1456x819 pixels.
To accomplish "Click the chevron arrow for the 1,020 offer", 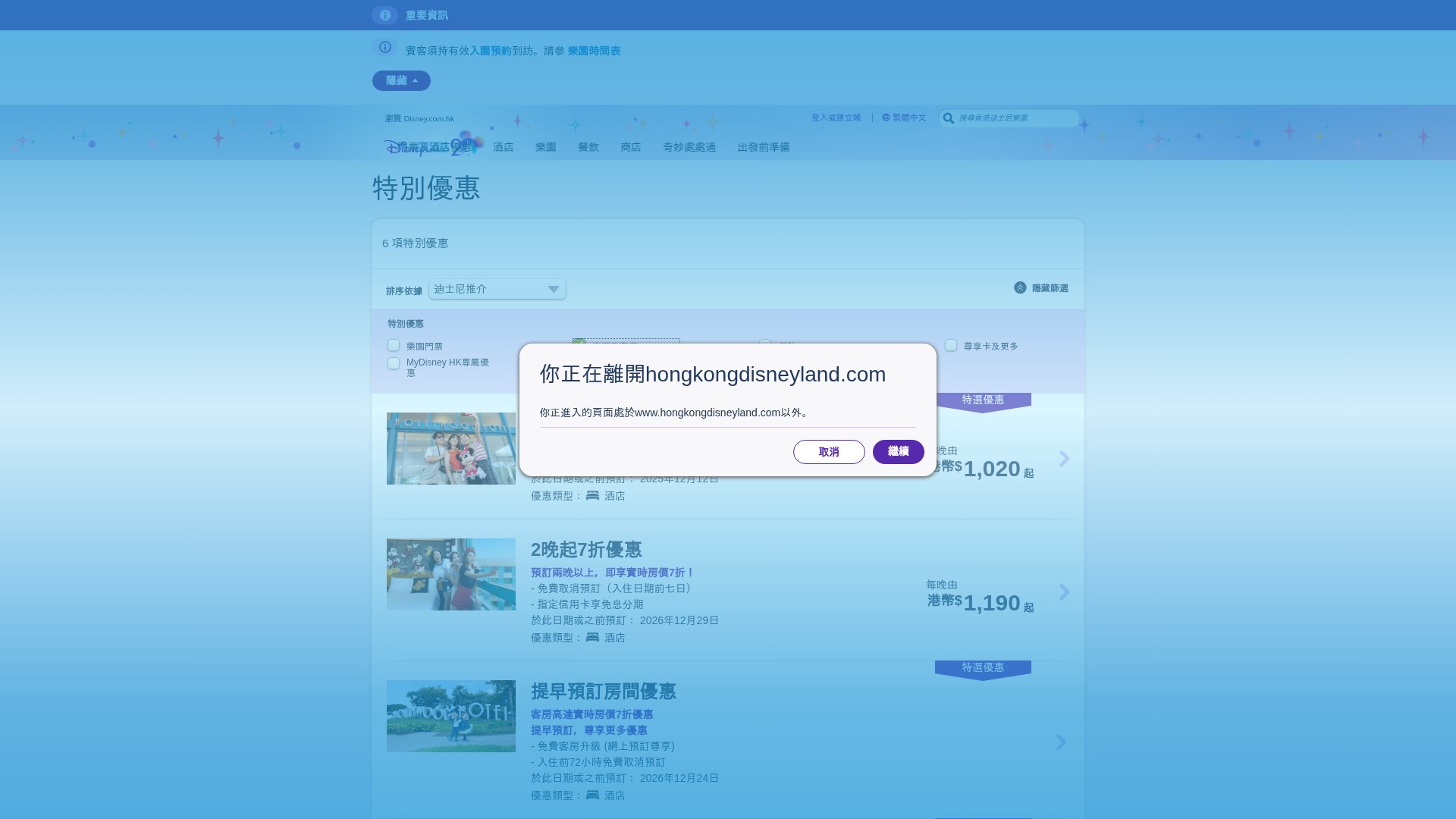I will pos(1064,458).
